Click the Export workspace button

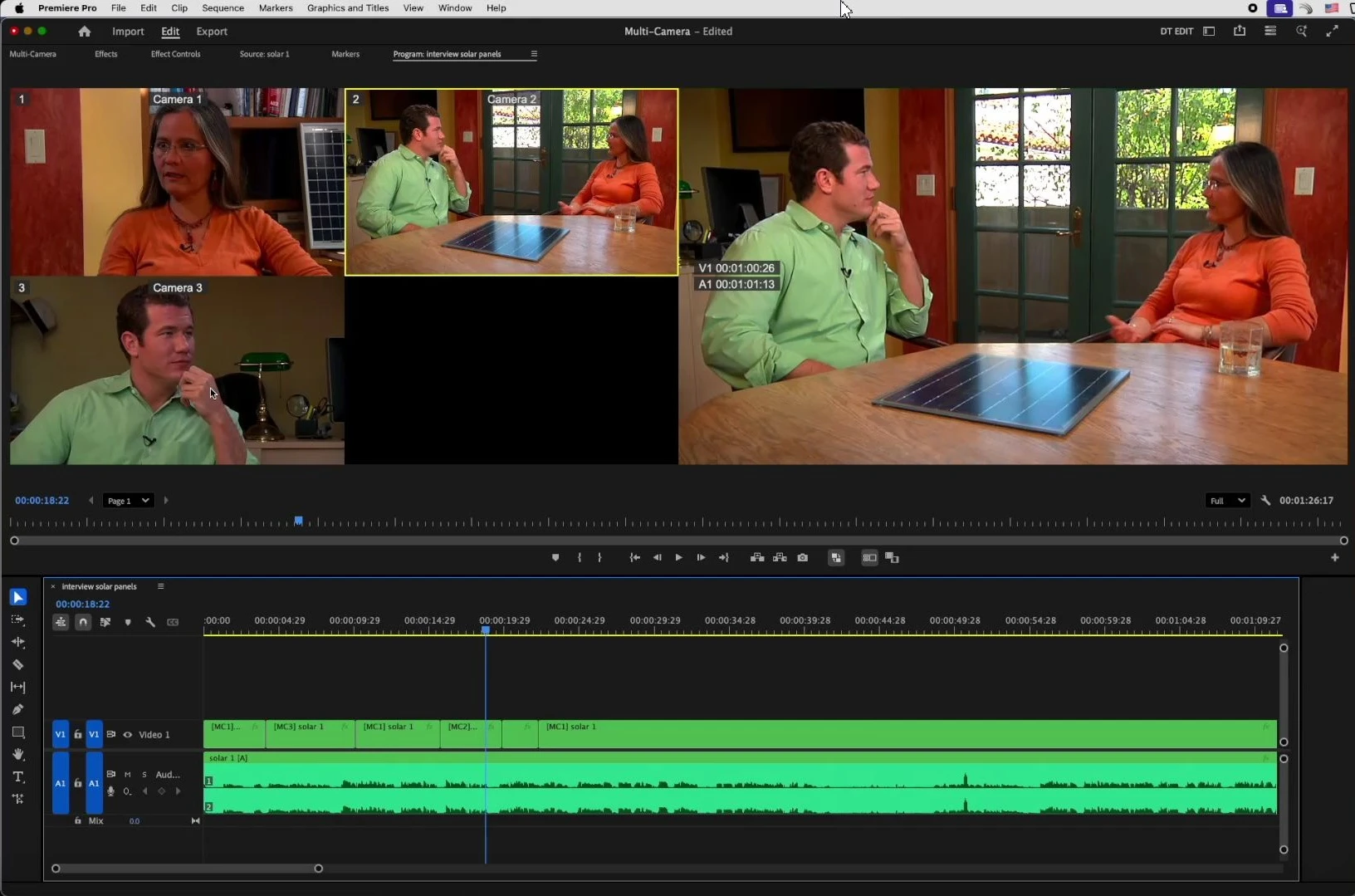tap(212, 32)
